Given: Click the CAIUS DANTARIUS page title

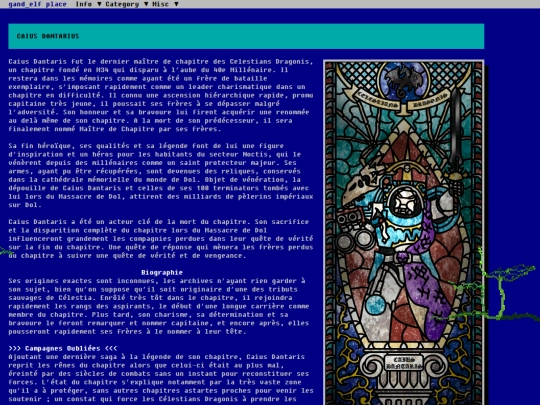Looking at the screenshot, I should pyautogui.click(x=48, y=36).
